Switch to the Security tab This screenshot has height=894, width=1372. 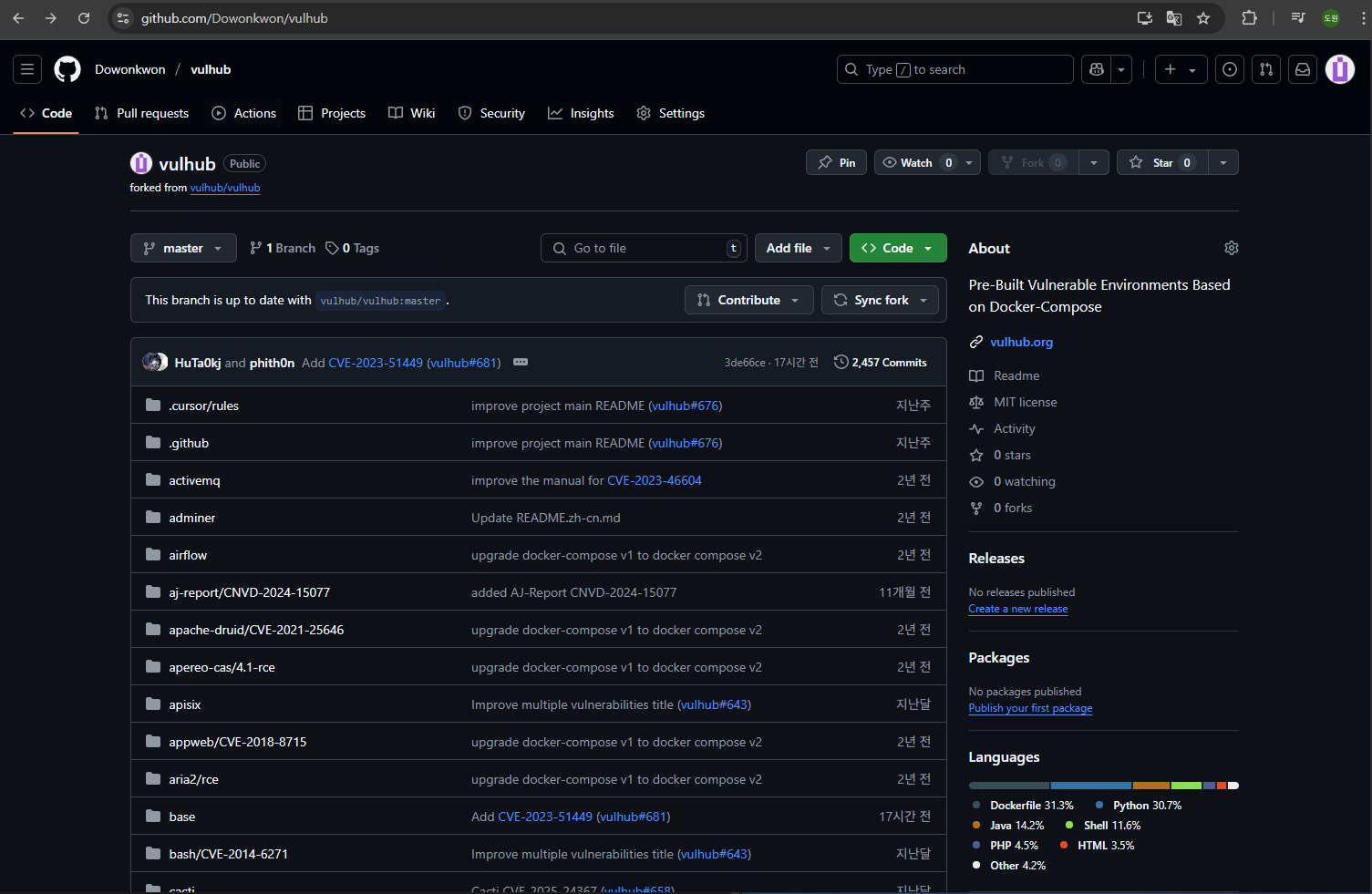coord(492,113)
